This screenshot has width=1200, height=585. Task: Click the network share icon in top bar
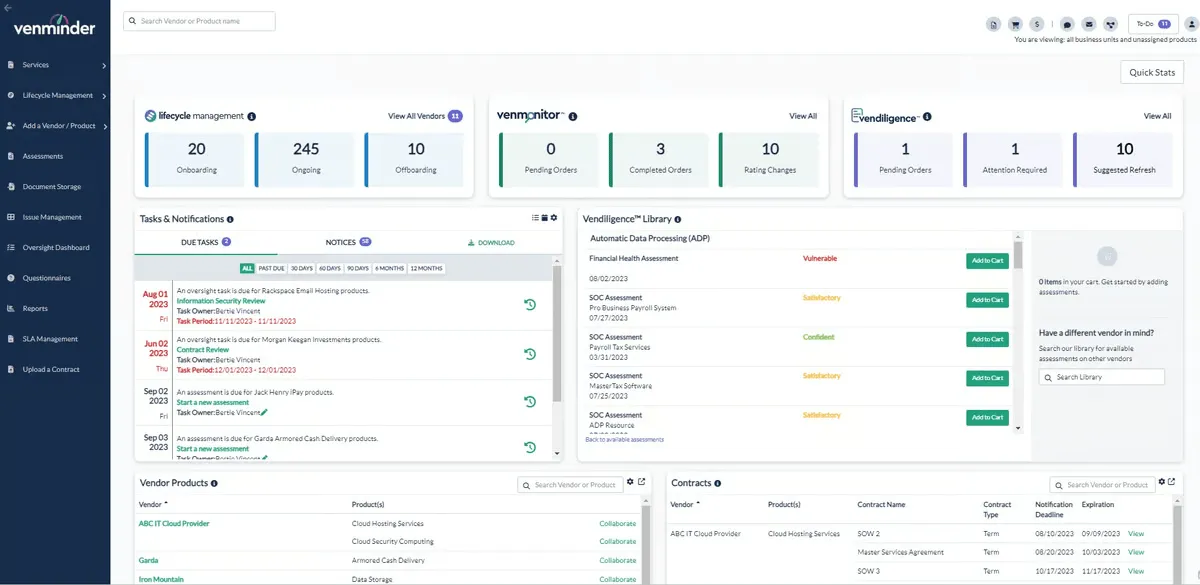1110,24
